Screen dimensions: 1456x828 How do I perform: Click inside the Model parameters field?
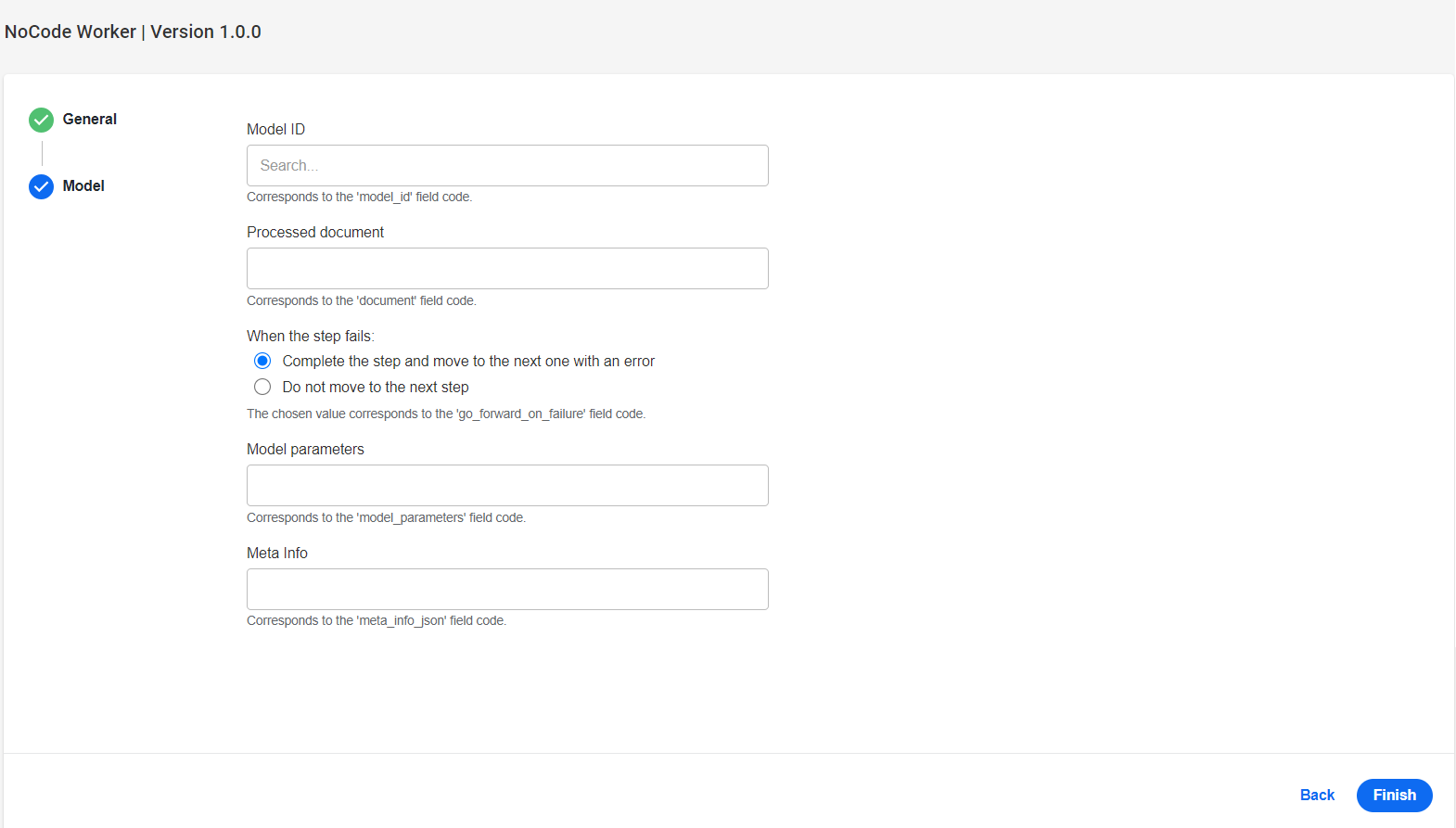pyautogui.click(x=507, y=485)
